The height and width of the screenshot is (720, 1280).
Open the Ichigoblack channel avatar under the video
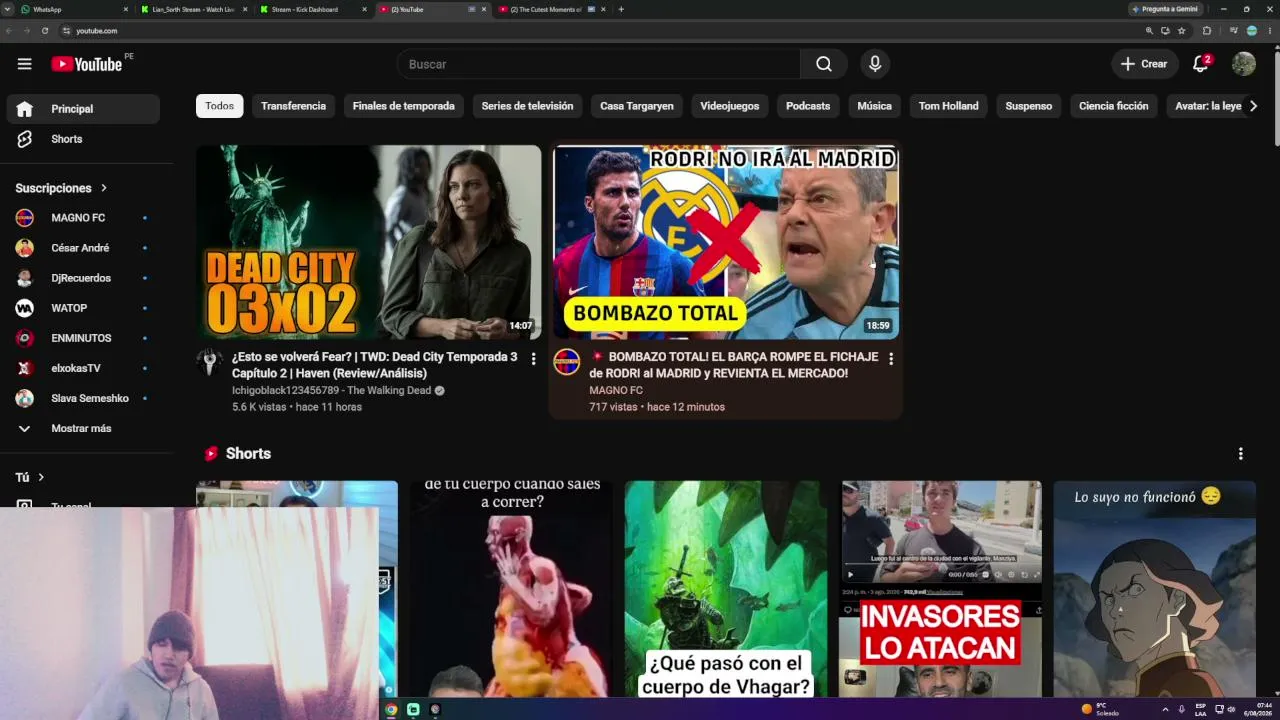(209, 362)
